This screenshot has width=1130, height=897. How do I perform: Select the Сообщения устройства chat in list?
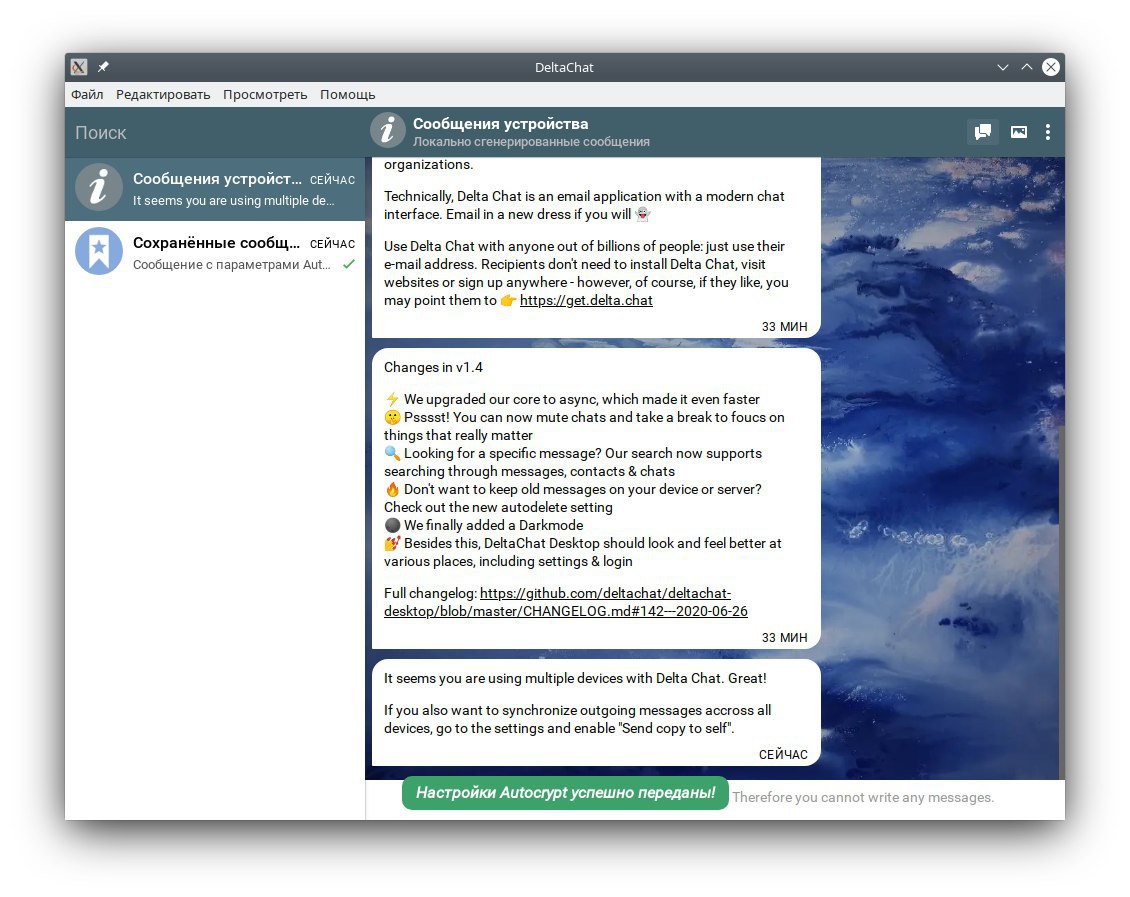coord(215,189)
